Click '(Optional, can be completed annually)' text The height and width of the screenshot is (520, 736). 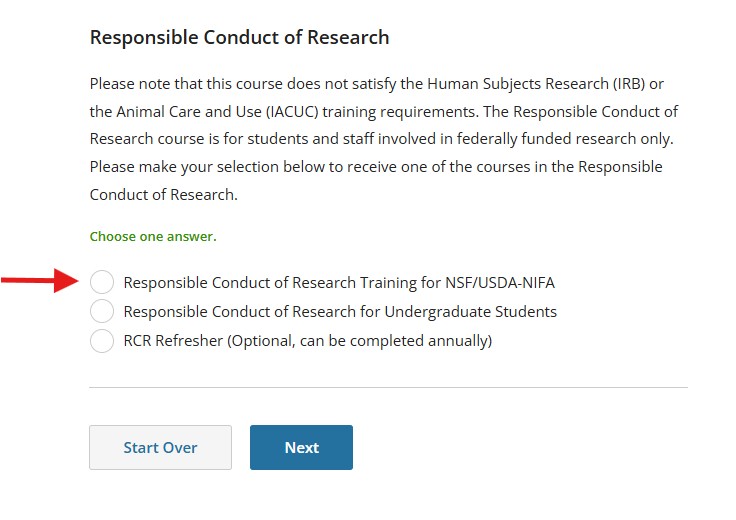(360, 341)
